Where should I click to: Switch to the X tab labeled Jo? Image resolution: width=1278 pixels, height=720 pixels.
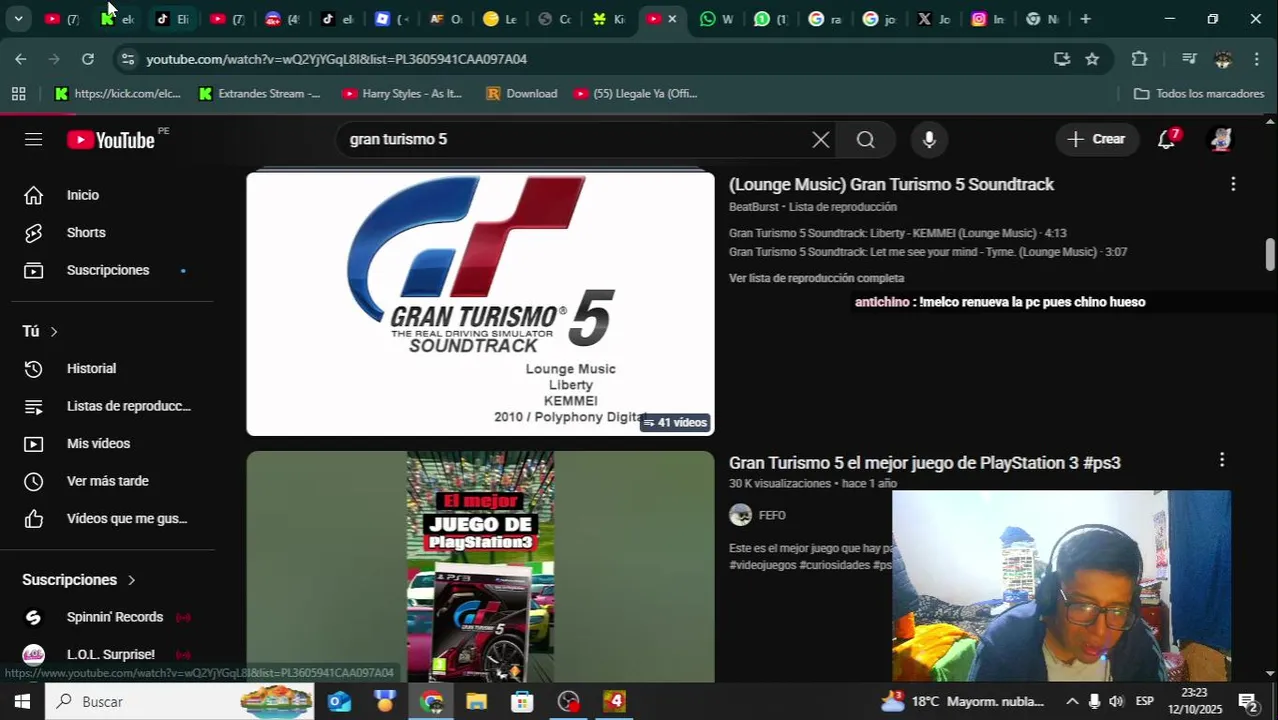[933, 19]
